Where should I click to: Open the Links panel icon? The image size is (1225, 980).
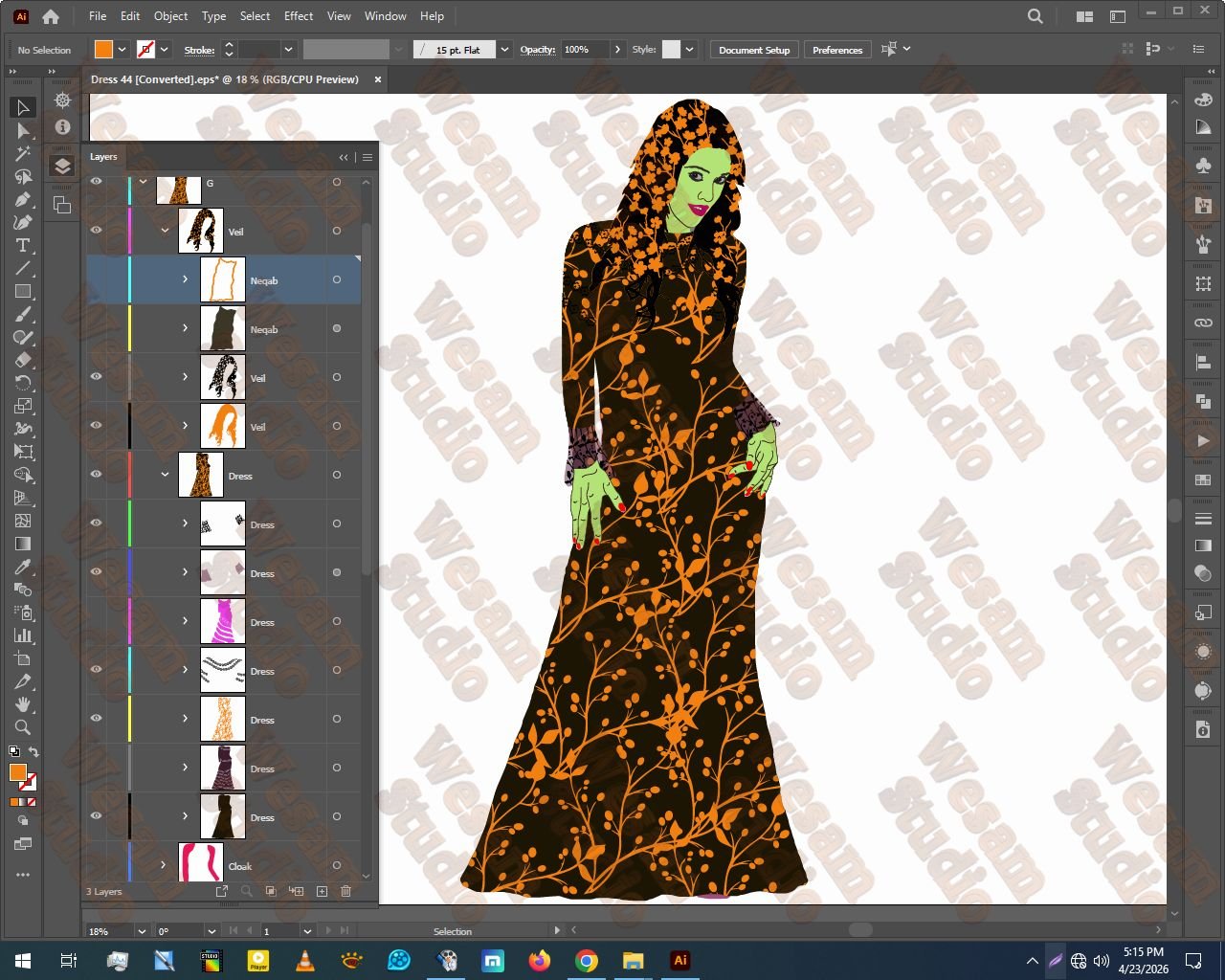point(1204,323)
